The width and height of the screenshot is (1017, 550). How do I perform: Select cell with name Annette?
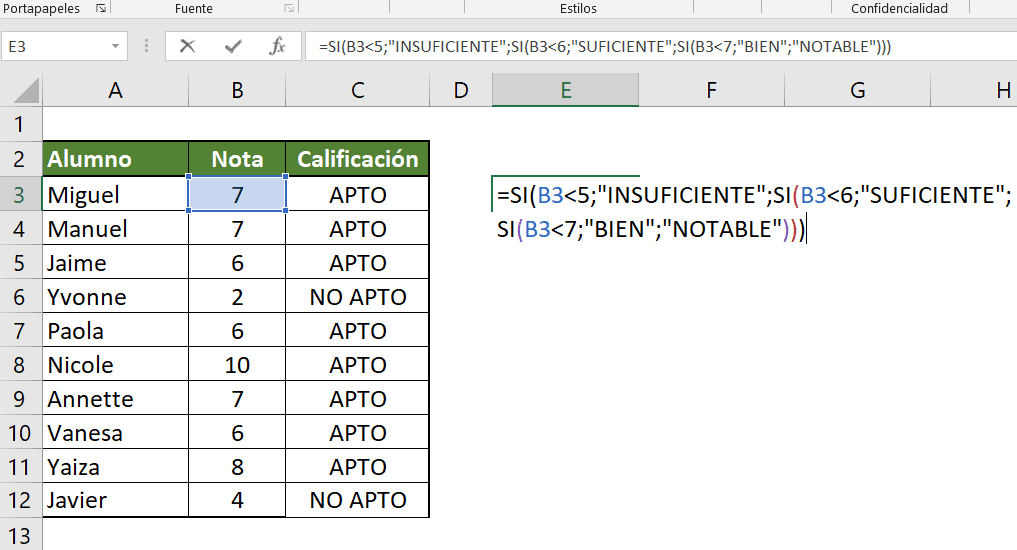(x=115, y=398)
